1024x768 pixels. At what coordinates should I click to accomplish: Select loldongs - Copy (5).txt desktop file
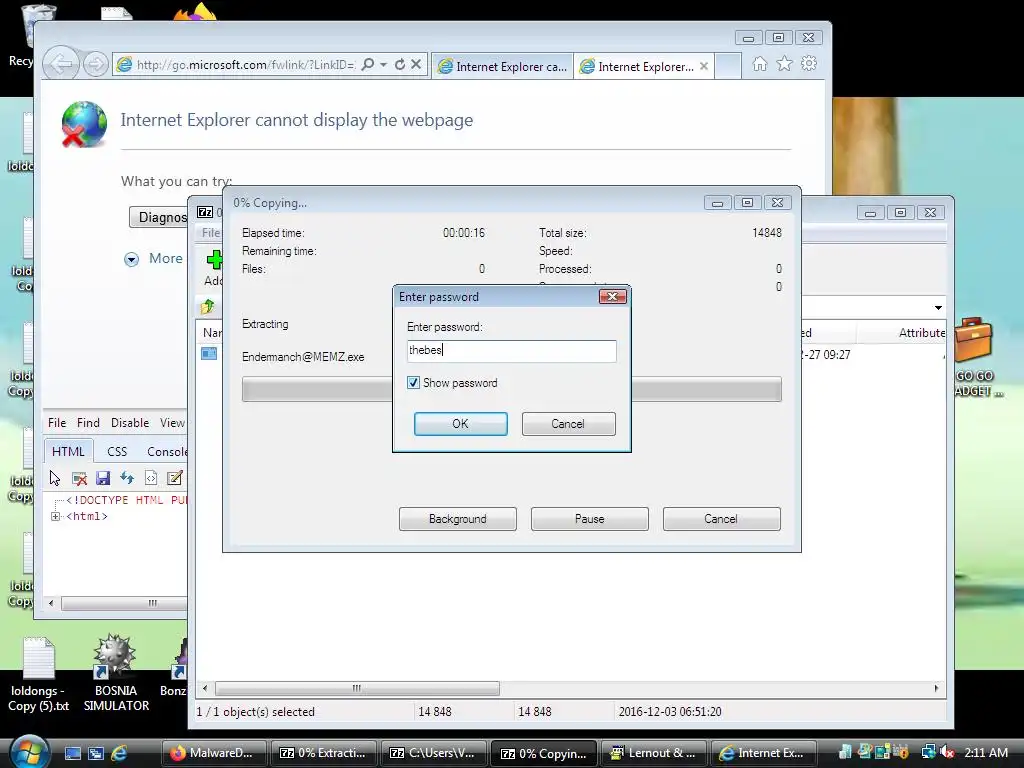[x=39, y=674]
